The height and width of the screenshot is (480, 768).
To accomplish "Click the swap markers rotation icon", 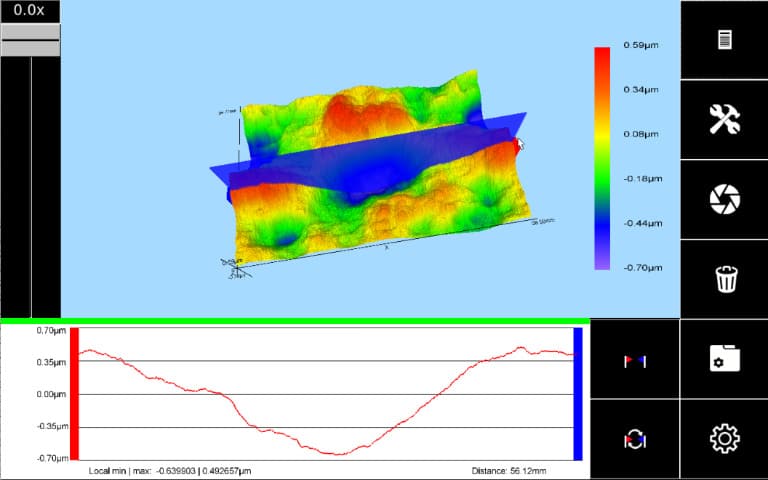I will (x=634, y=439).
